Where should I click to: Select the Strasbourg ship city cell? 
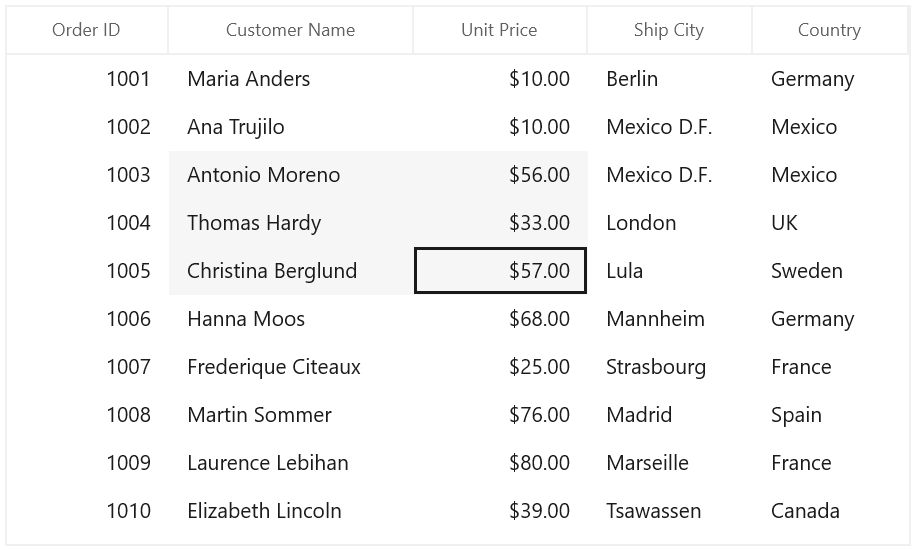tap(669, 366)
